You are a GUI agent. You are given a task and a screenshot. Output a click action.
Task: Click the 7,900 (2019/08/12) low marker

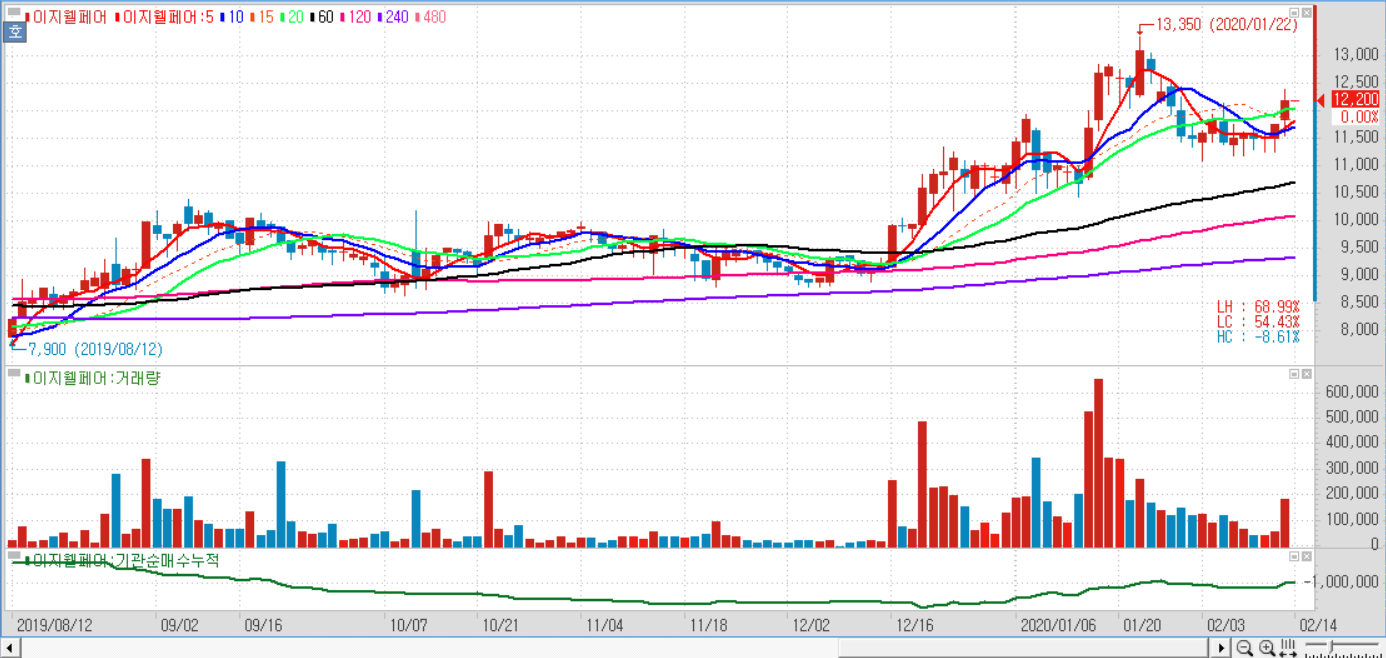click(94, 349)
